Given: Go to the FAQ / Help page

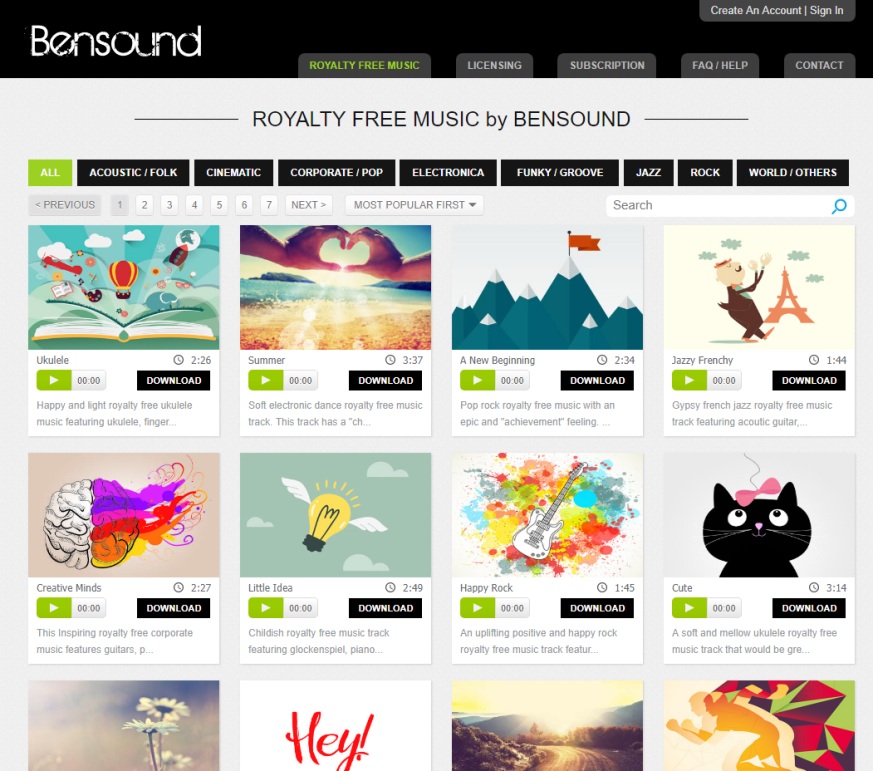Looking at the screenshot, I should point(720,66).
